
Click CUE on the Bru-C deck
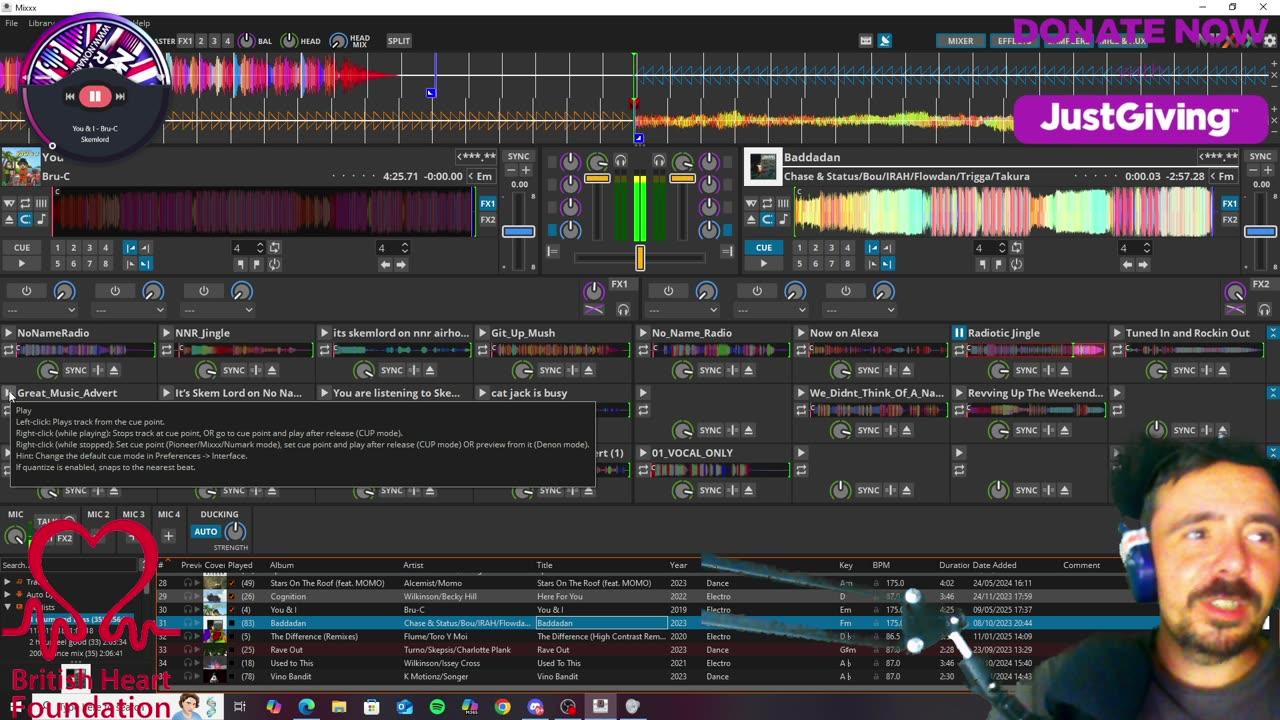pyautogui.click(x=22, y=248)
